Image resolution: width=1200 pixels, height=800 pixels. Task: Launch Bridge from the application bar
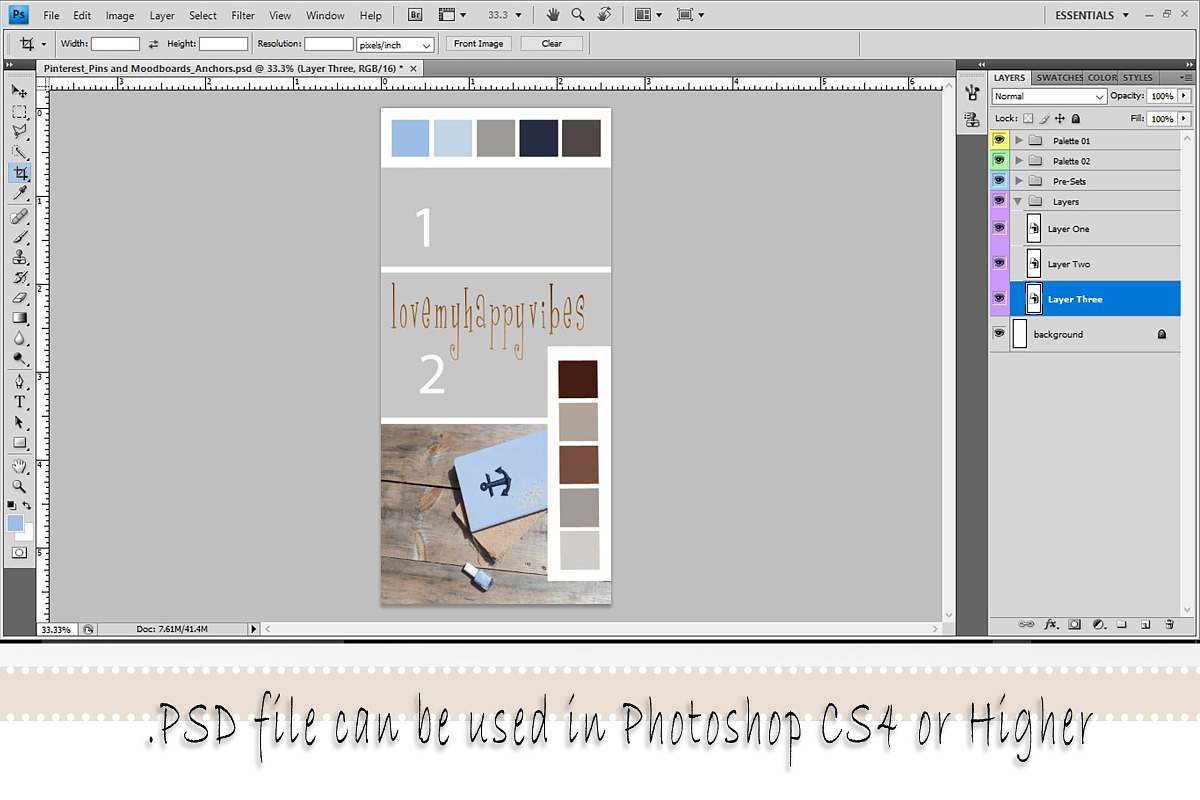tap(415, 15)
